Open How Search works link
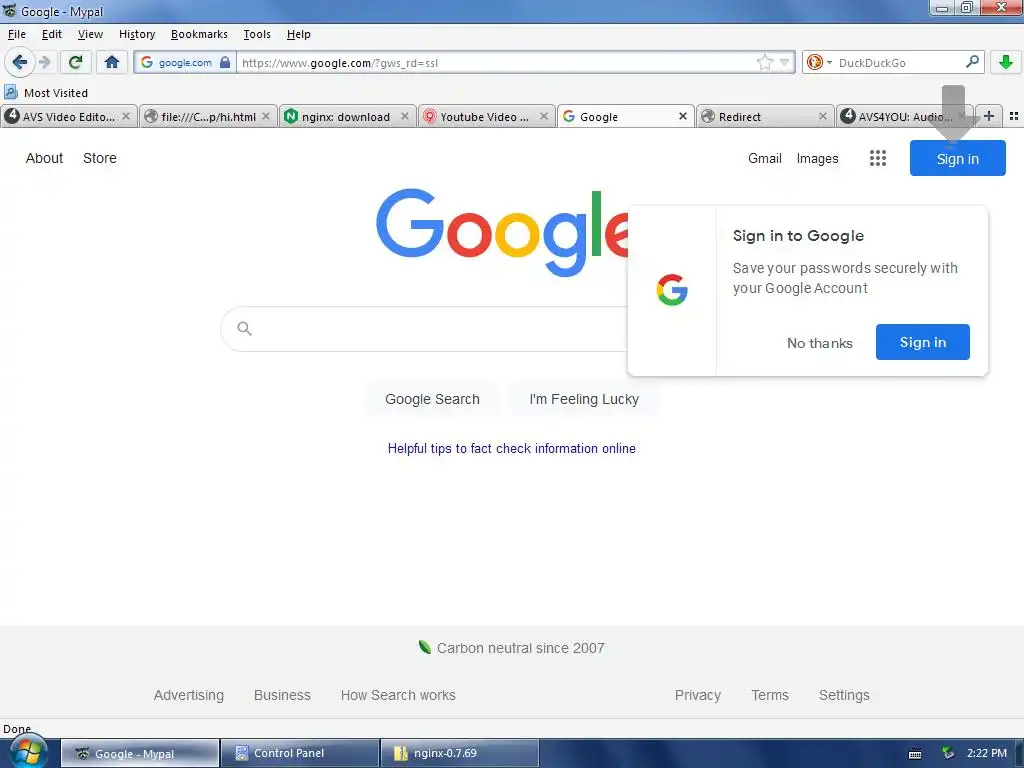 pyautogui.click(x=398, y=695)
